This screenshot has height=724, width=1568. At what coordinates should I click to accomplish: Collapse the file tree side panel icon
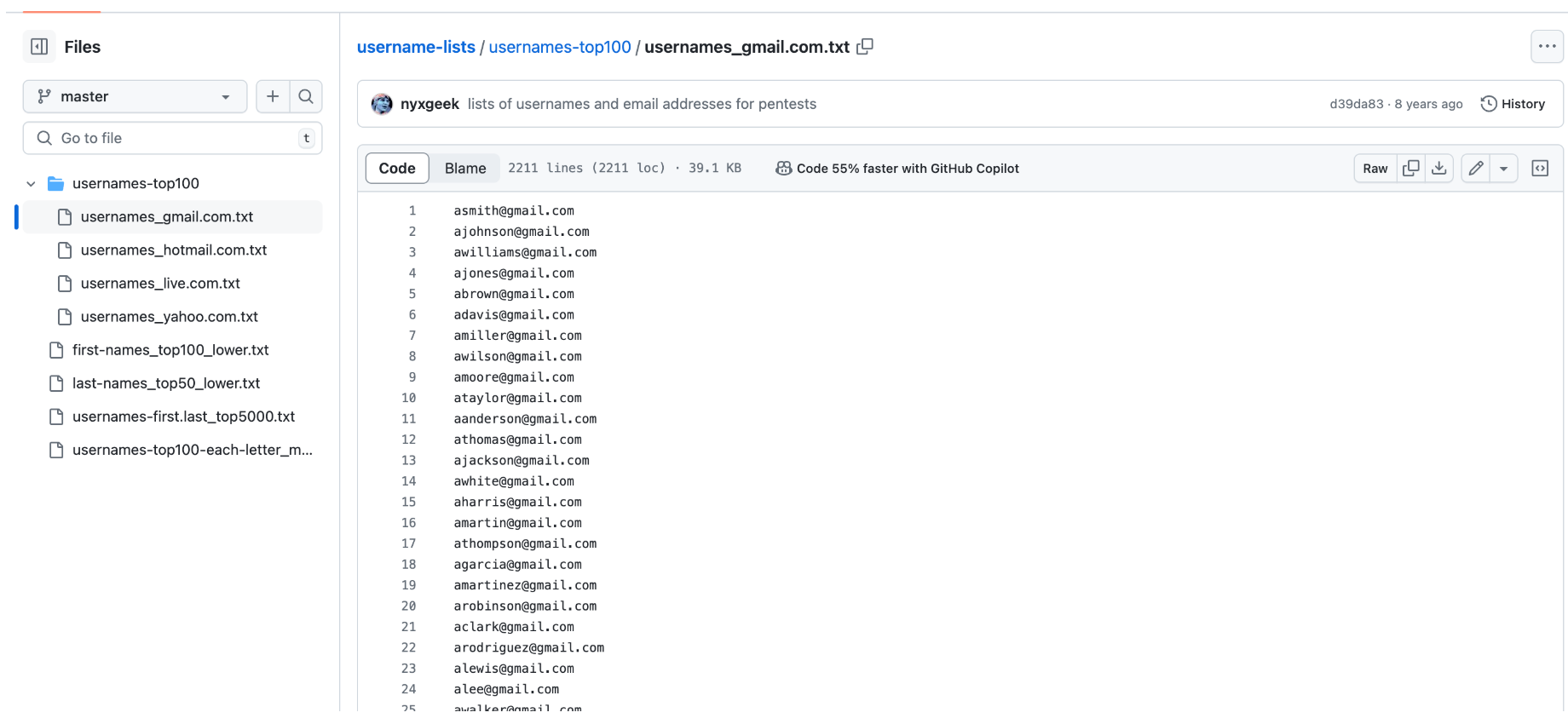[39, 47]
